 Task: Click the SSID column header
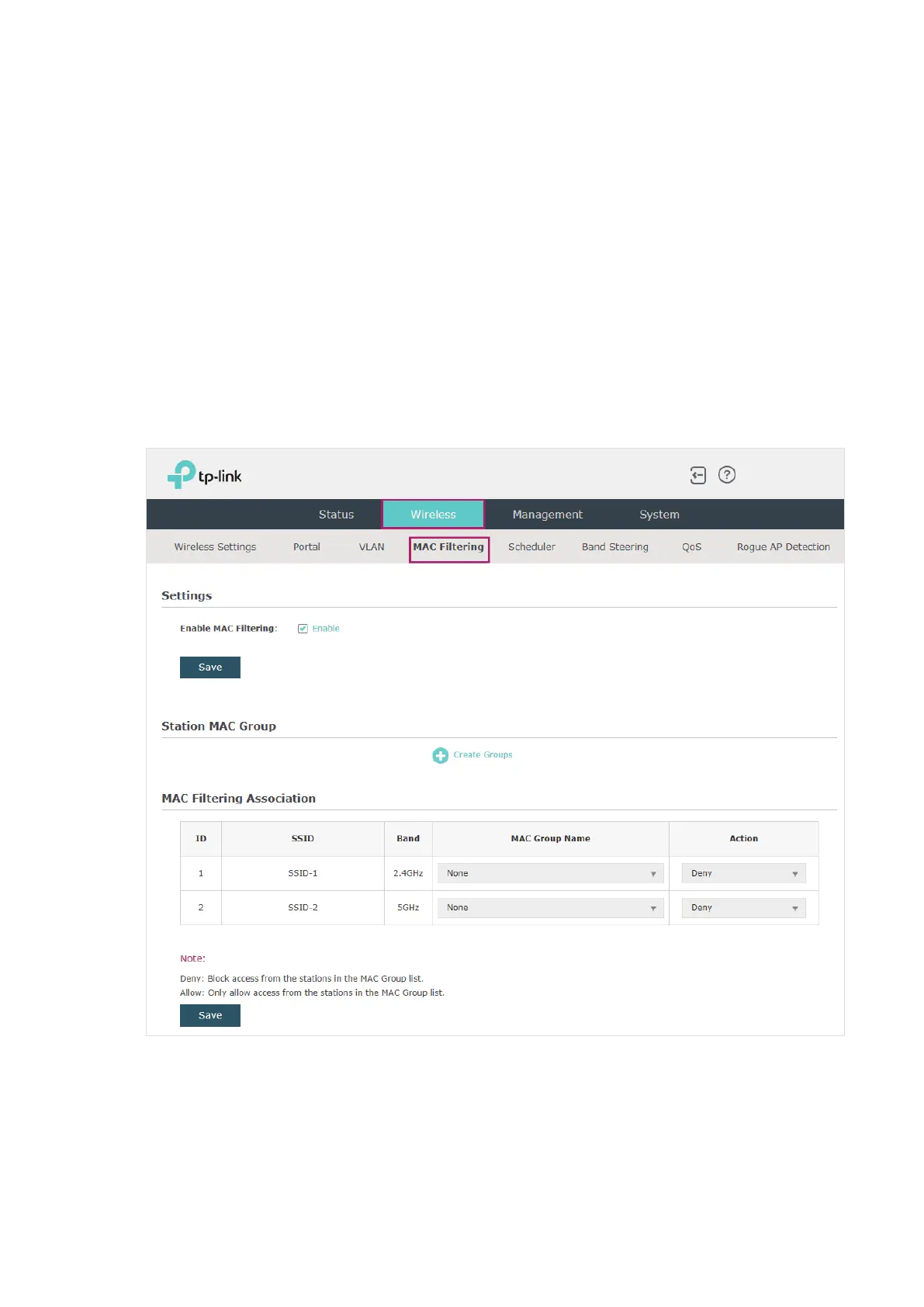pyautogui.click(x=303, y=839)
